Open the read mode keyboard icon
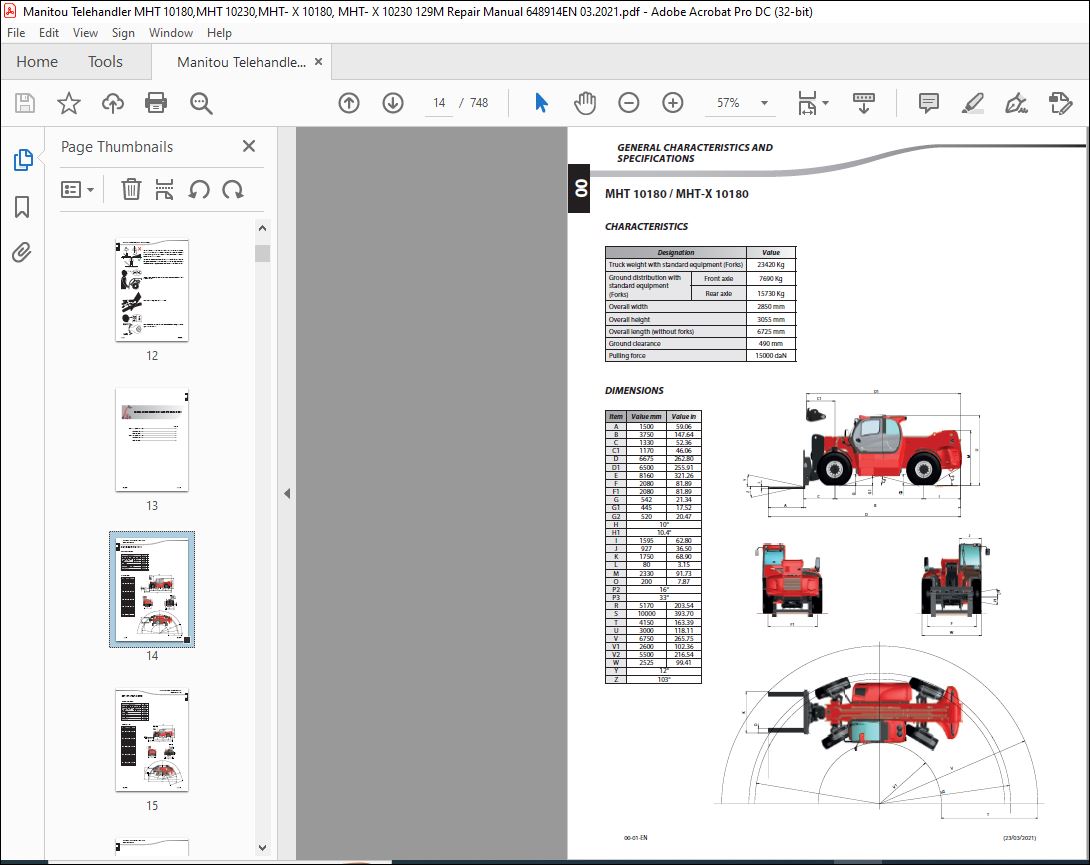Image resolution: width=1090 pixels, height=865 pixels. (863, 103)
